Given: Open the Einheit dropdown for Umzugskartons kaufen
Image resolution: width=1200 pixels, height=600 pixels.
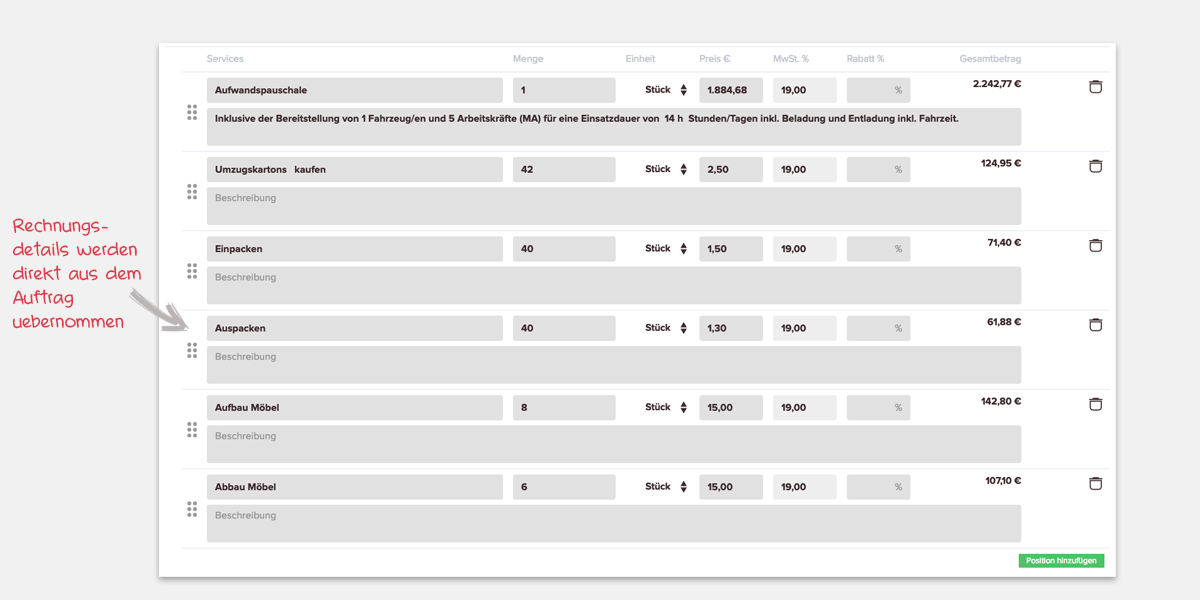Looking at the screenshot, I should [x=666, y=169].
